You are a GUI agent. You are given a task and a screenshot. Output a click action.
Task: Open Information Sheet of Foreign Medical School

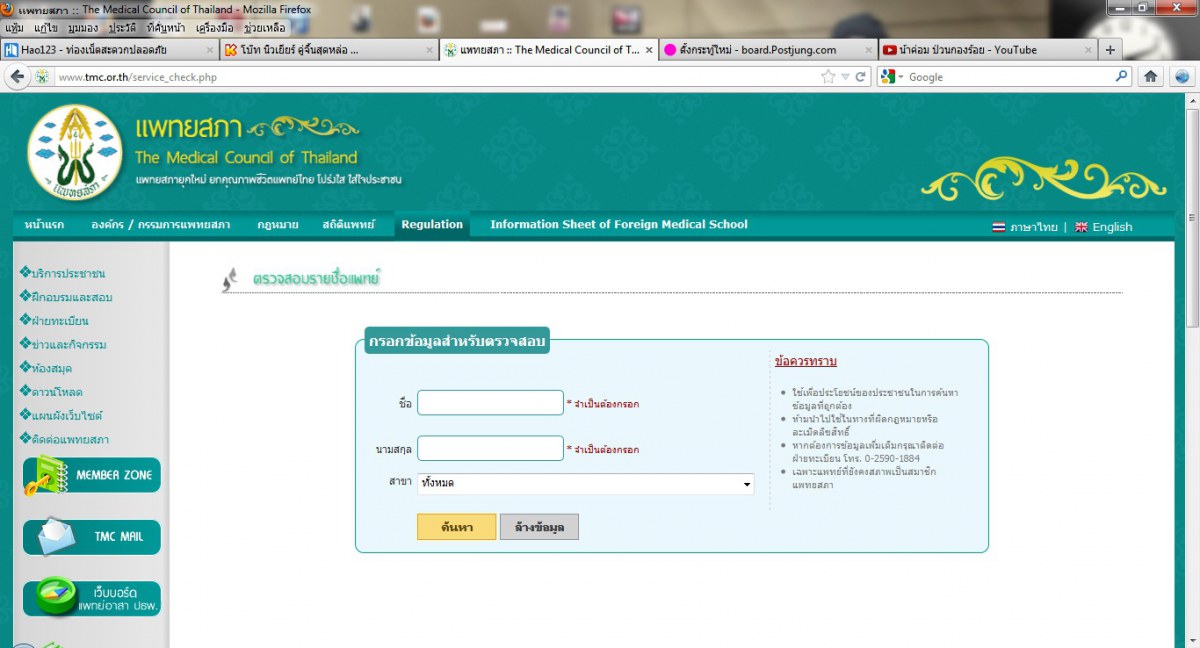(618, 225)
